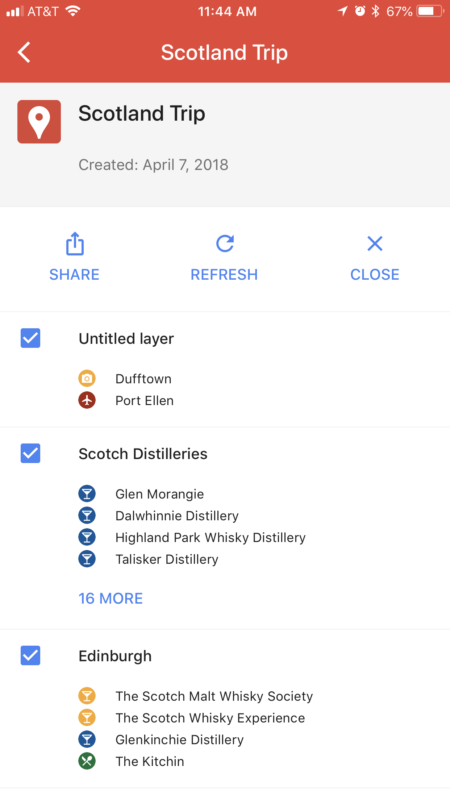Image resolution: width=450 pixels, height=800 pixels.
Task: Tap the back arrow in the header
Action: (x=24, y=52)
